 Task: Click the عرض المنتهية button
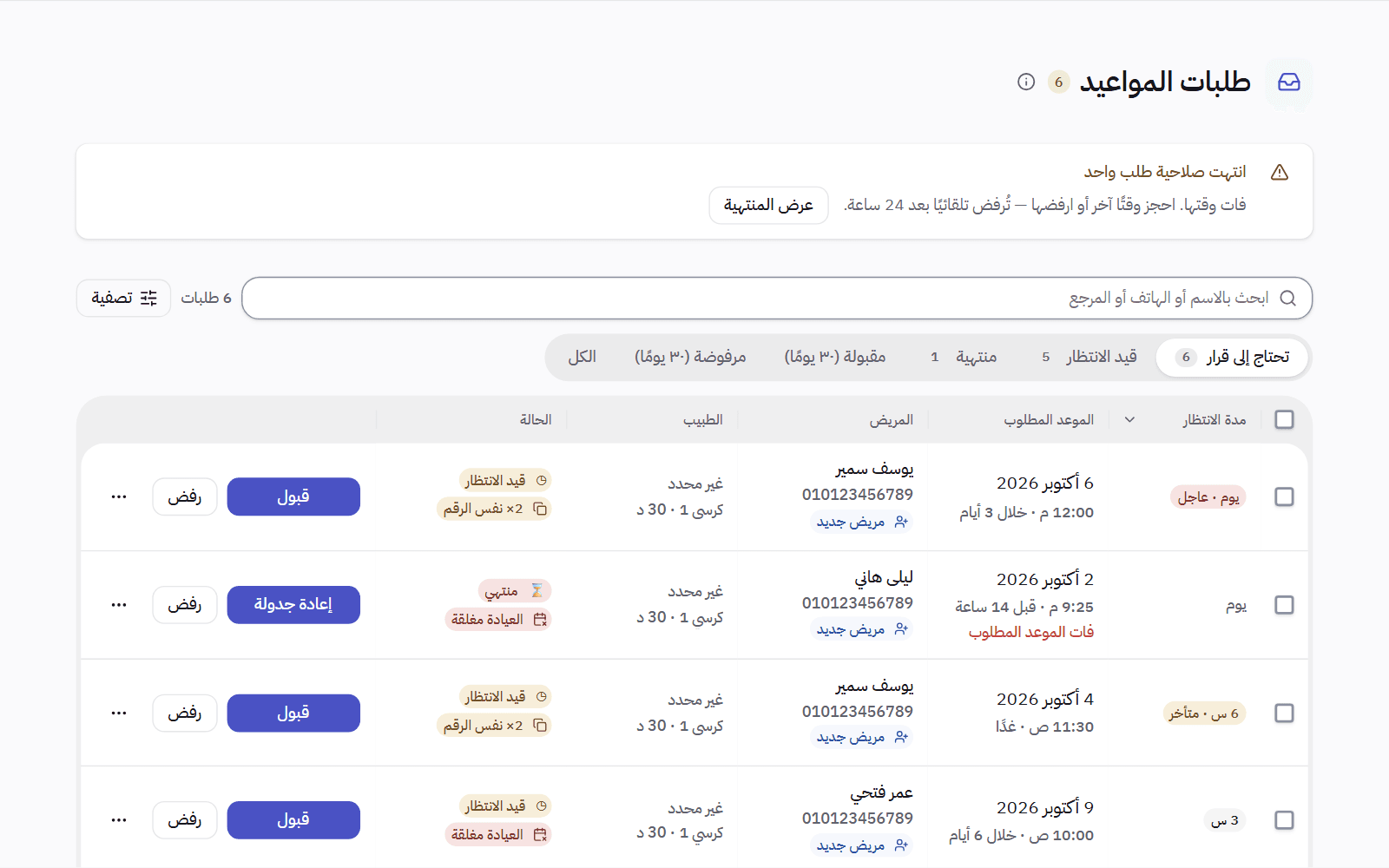click(768, 206)
